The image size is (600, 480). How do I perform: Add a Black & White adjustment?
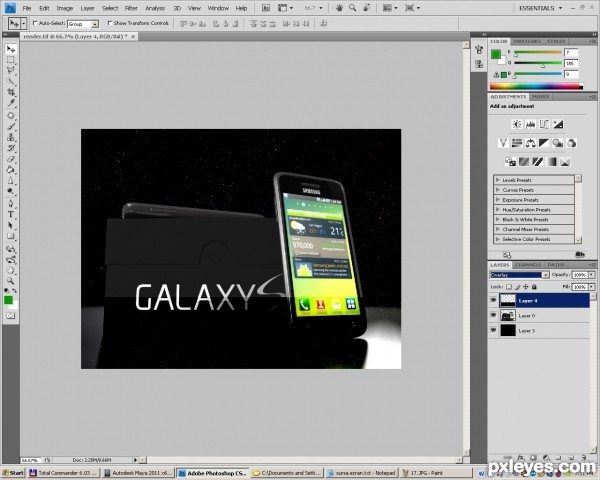coord(544,143)
